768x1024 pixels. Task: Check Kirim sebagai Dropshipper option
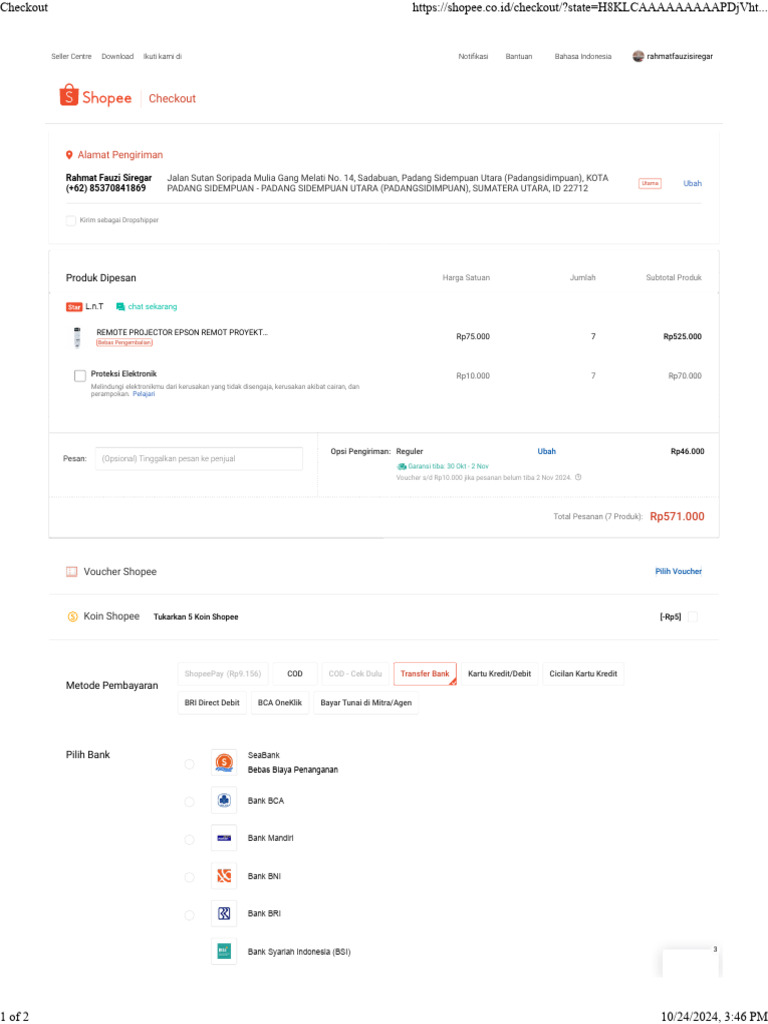pyautogui.click(x=71, y=220)
